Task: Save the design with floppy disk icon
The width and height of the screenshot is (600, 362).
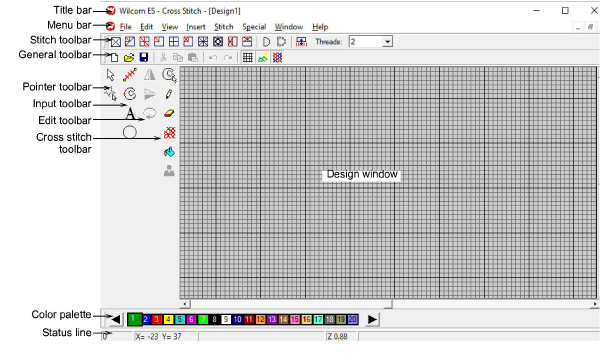Action: pyautogui.click(x=144, y=57)
